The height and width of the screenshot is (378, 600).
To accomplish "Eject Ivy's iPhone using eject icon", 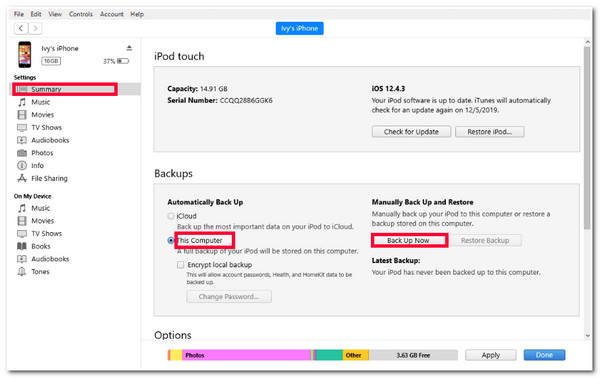I will coord(129,48).
